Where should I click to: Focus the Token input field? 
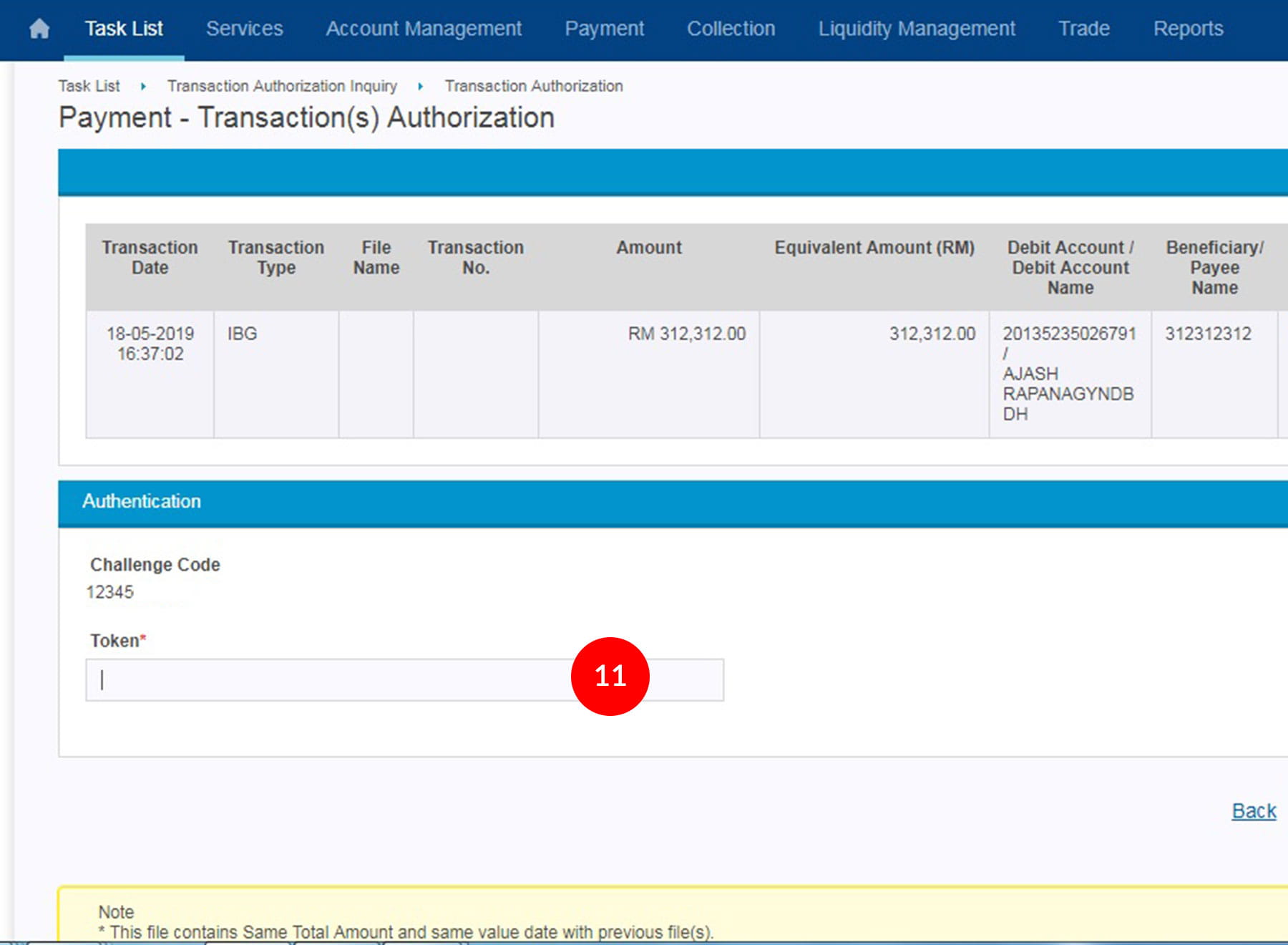click(329, 679)
